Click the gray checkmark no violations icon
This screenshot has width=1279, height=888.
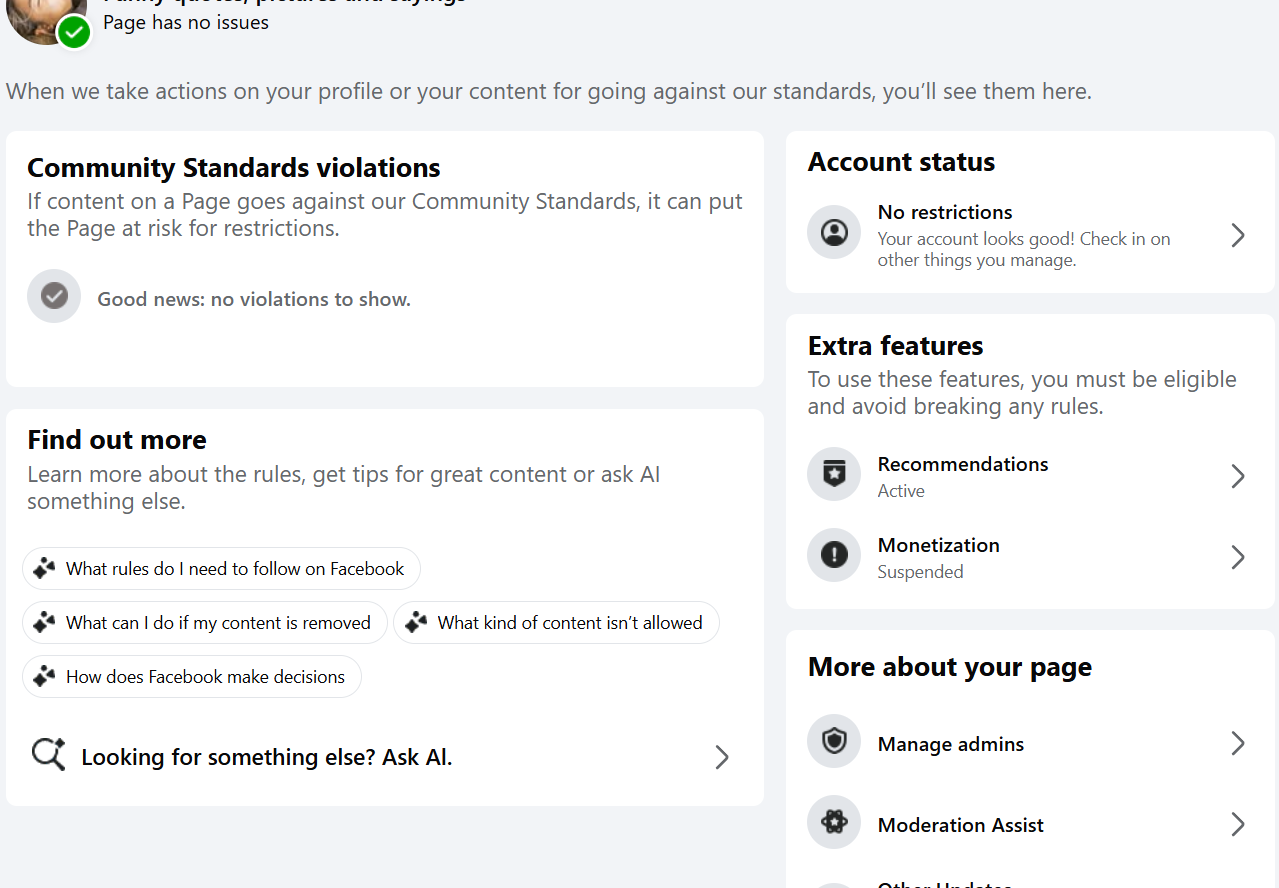click(54, 296)
